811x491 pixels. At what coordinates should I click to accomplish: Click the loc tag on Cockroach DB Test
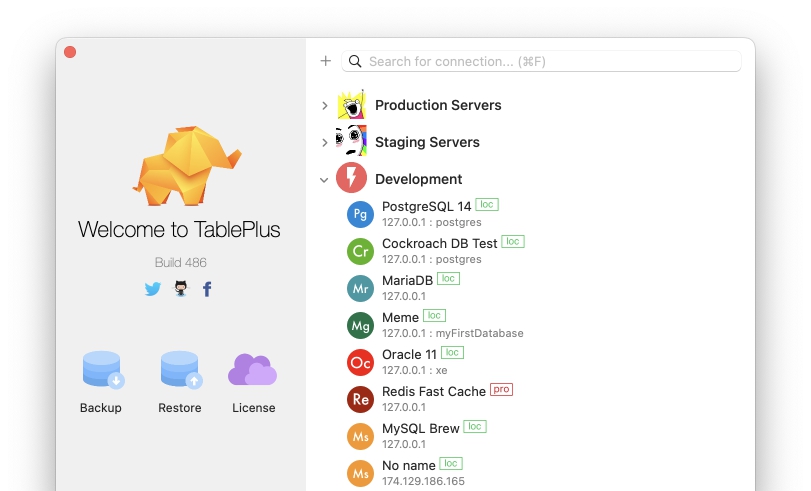[x=513, y=242]
